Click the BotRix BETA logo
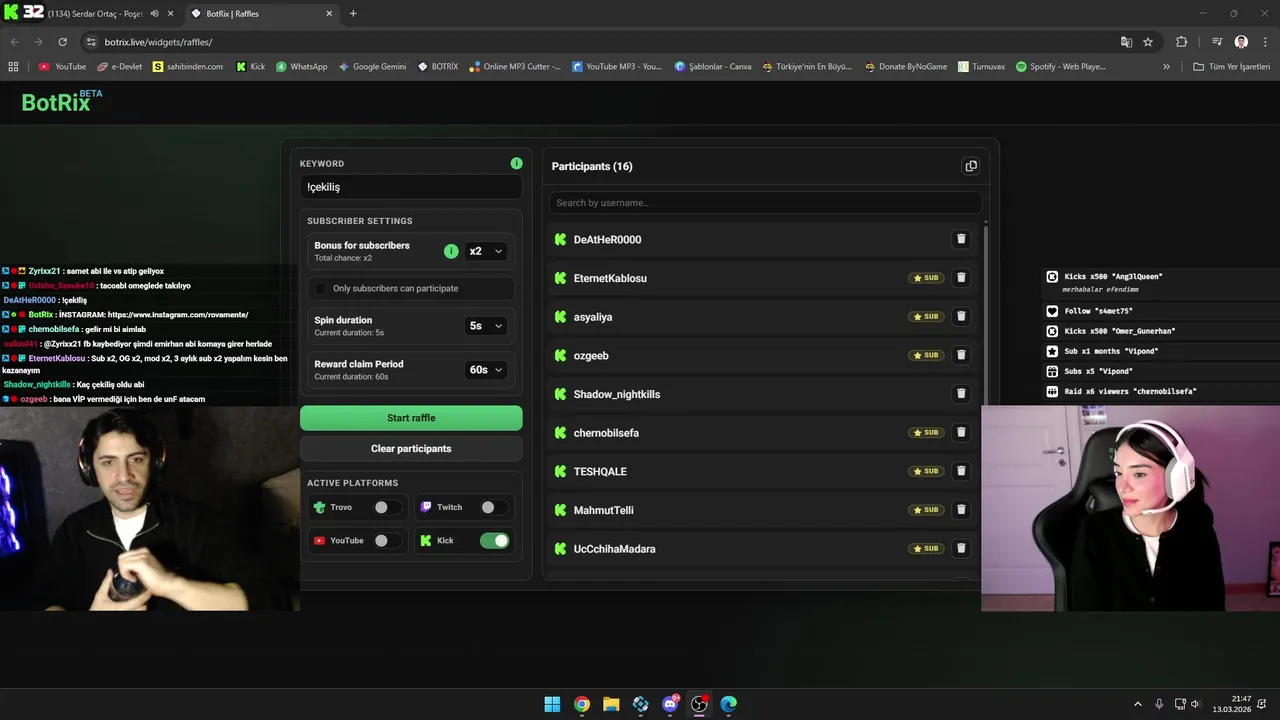This screenshot has height=720, width=1280. 61,101
